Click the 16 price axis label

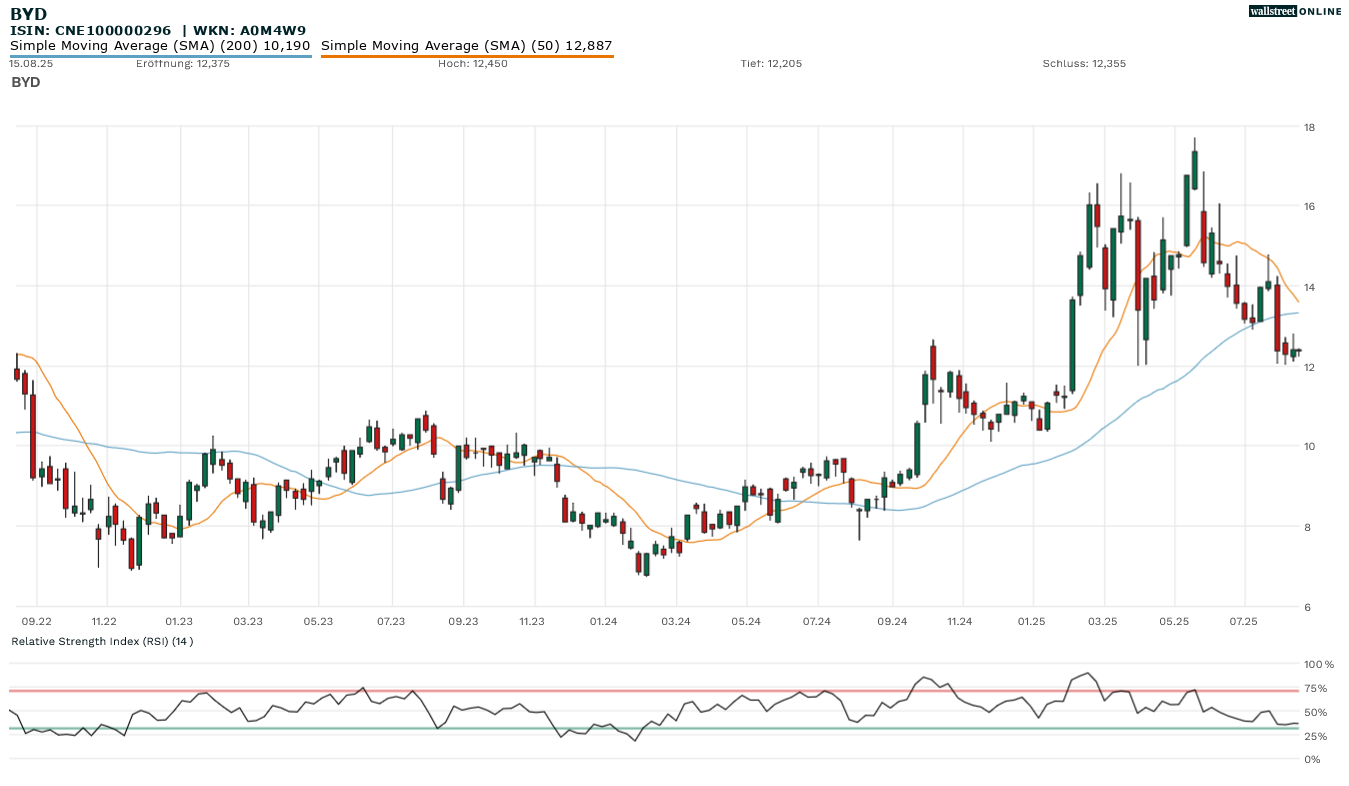tap(1308, 207)
